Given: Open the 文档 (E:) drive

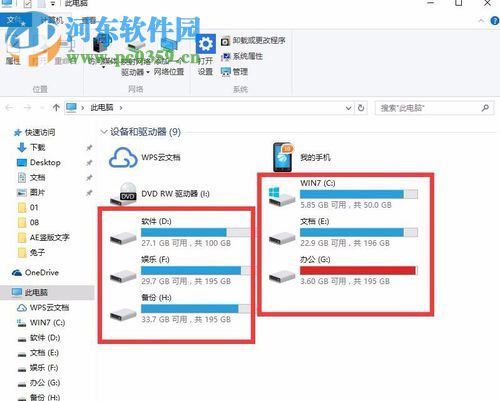Looking at the screenshot, I should [343, 232].
